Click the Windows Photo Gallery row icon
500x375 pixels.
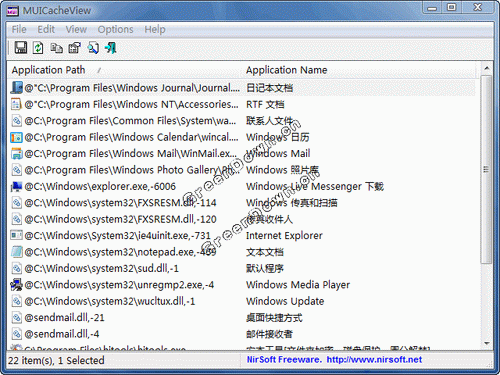[16, 170]
